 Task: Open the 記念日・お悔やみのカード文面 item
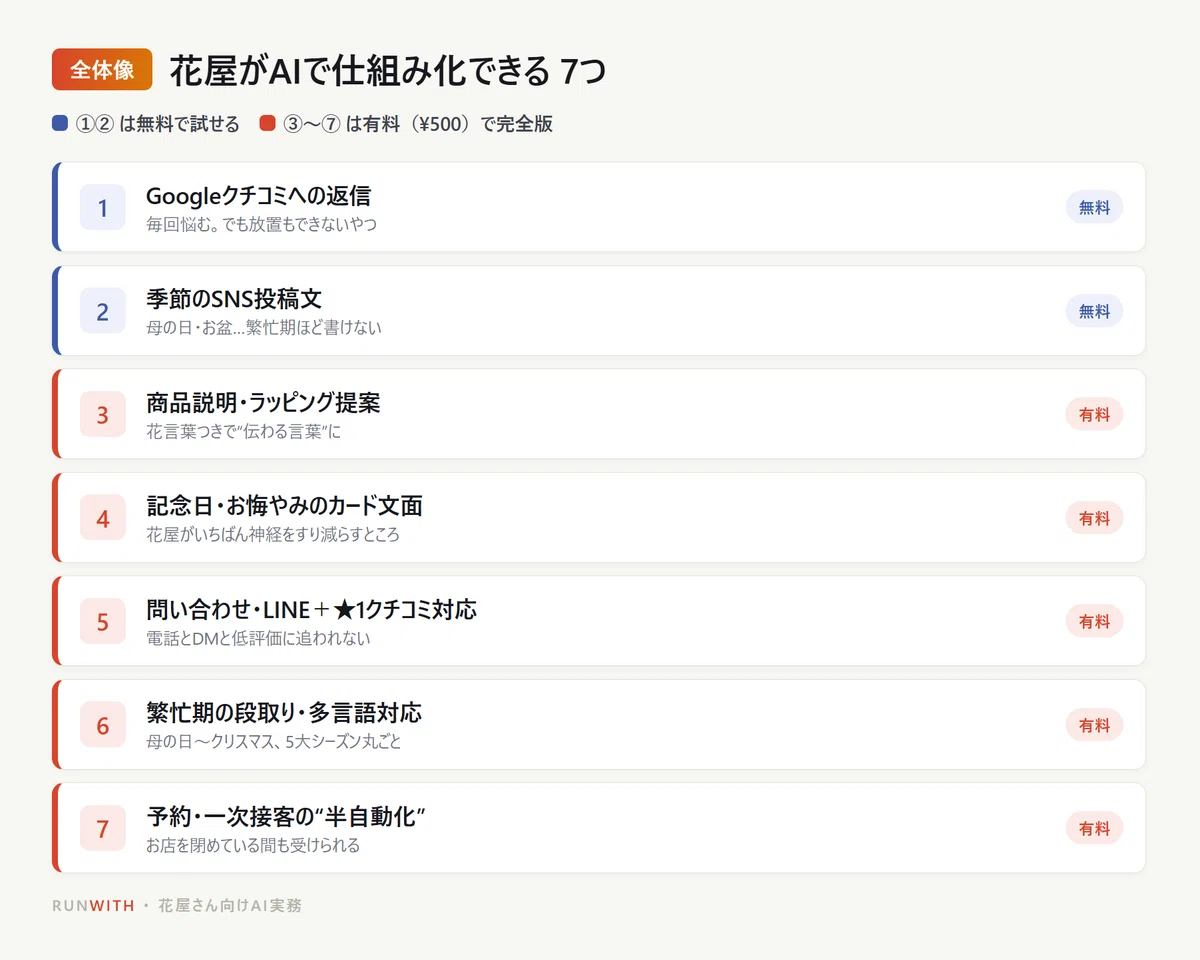pyautogui.click(x=598, y=518)
